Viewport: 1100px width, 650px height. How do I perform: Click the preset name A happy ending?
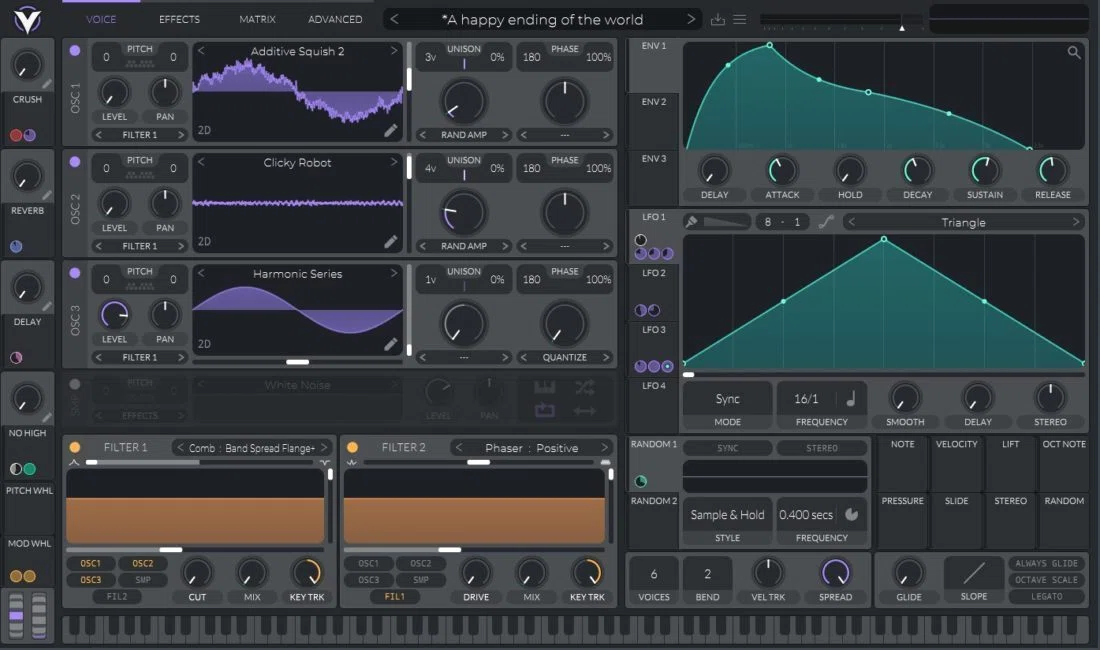[542, 20]
